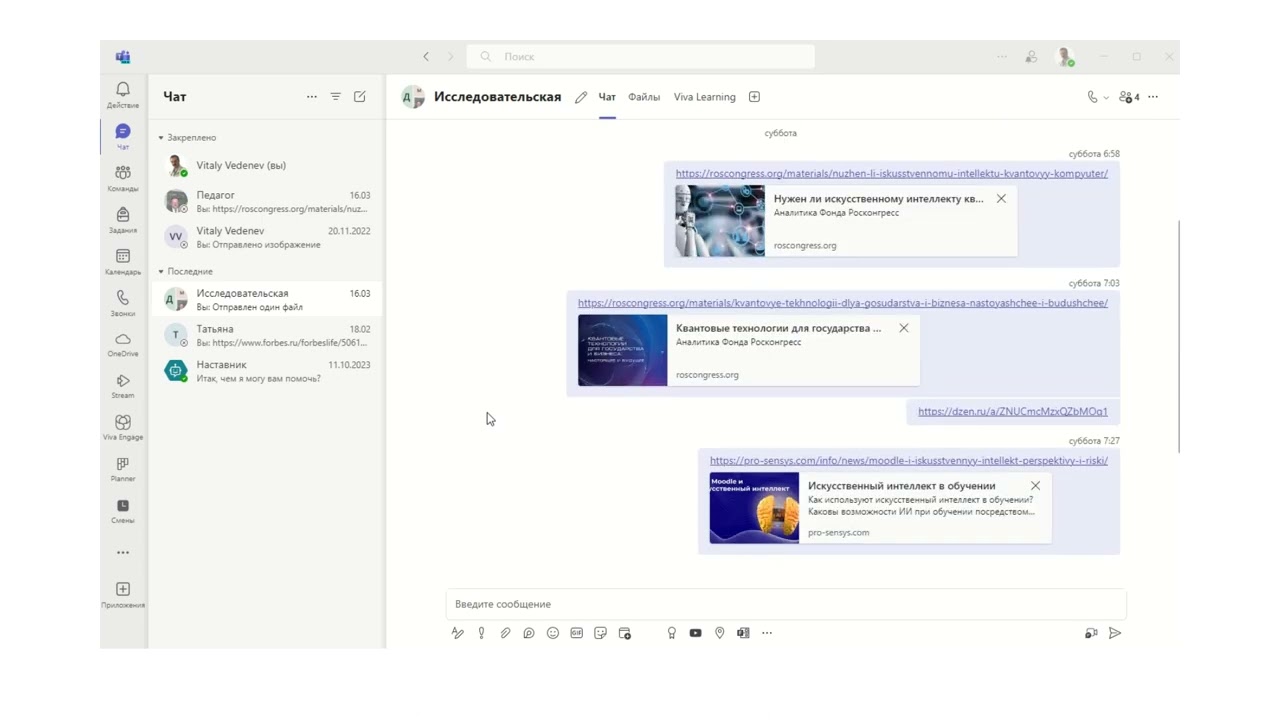Insert a GIF
This screenshot has width=1280, height=720.
tap(577, 633)
